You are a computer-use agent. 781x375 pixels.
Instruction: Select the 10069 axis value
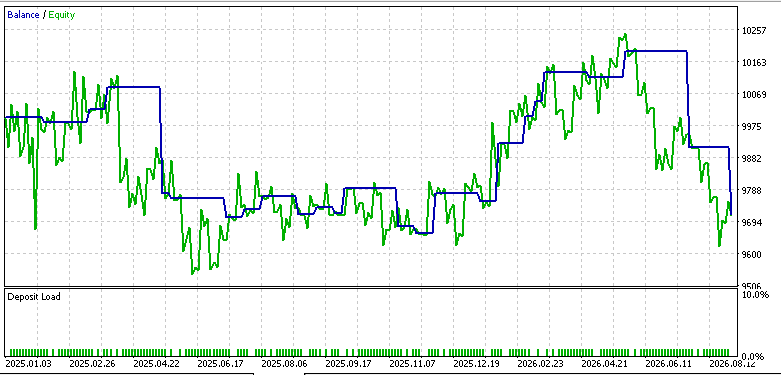754,95
